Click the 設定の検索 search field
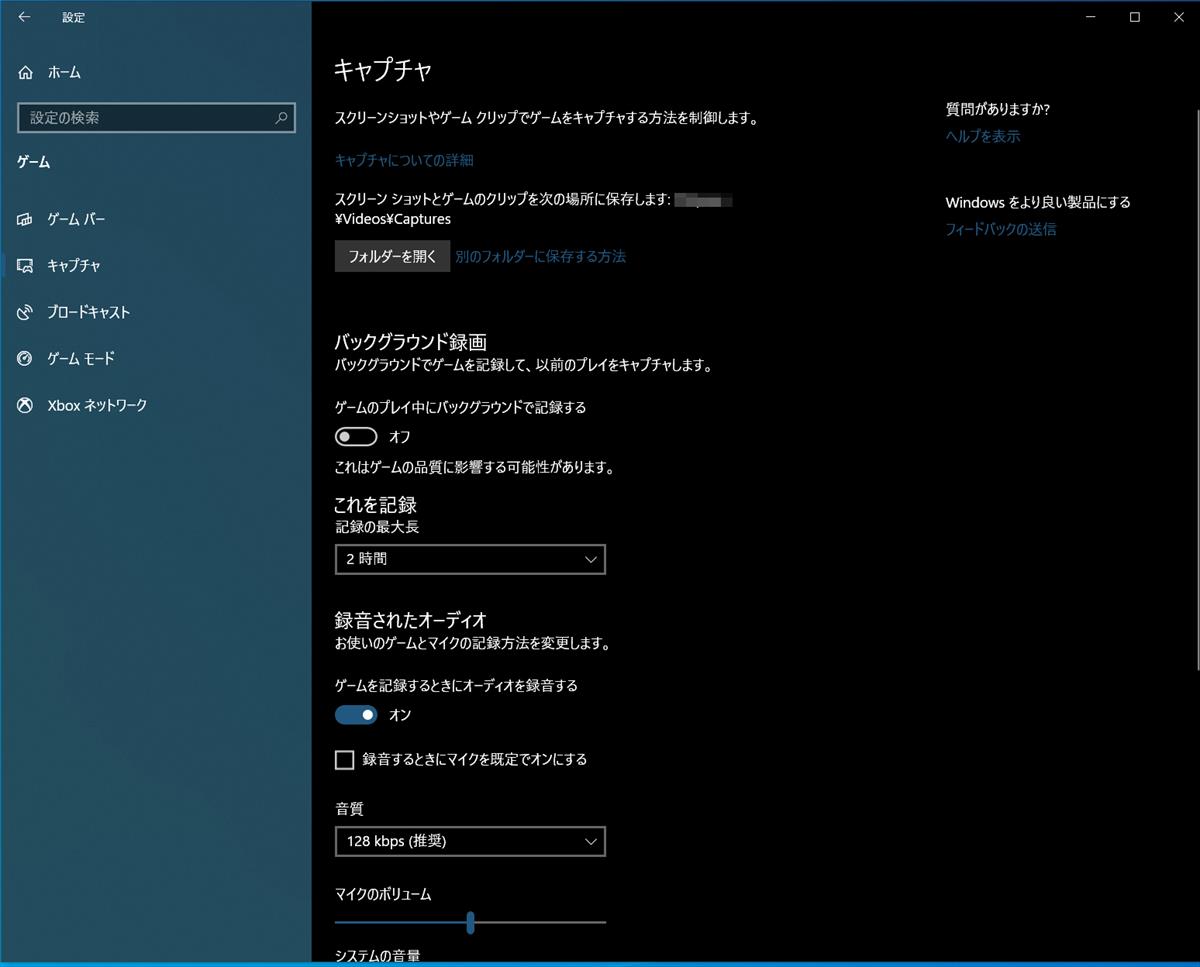The width and height of the screenshot is (1200, 967). (145, 118)
